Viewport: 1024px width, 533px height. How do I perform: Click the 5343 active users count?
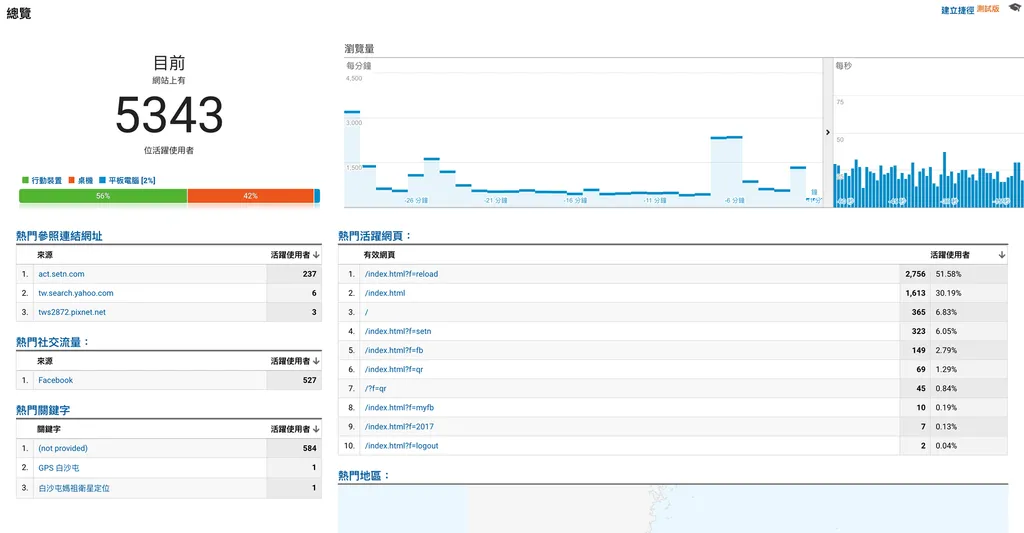click(169, 115)
